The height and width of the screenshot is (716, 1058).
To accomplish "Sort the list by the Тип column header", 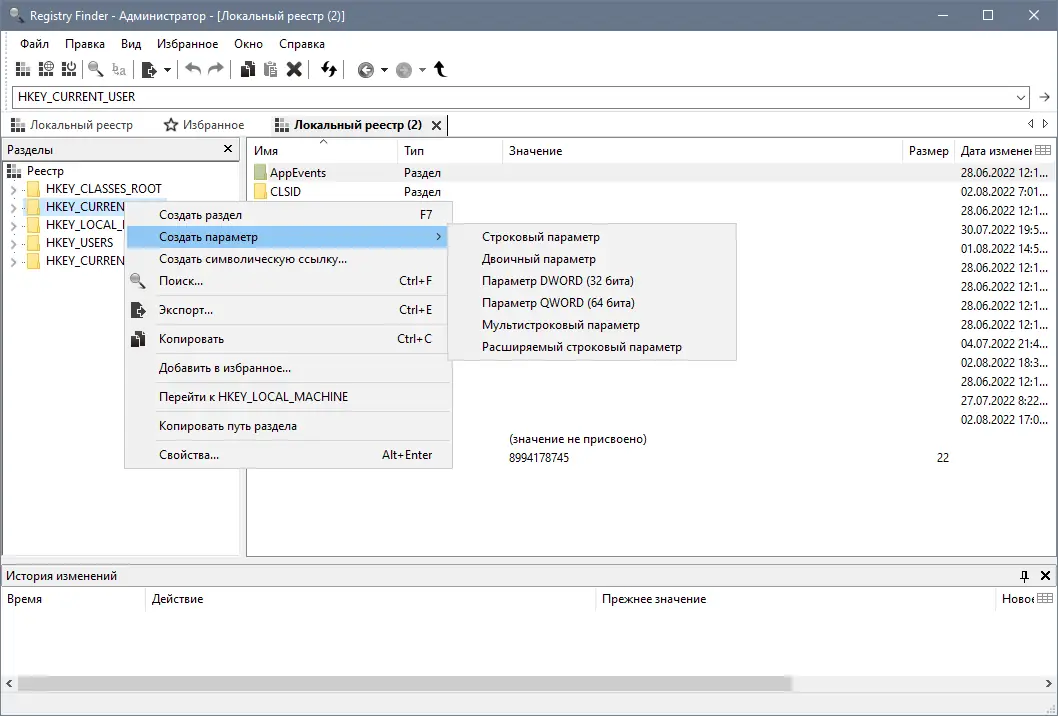I will click(450, 150).
